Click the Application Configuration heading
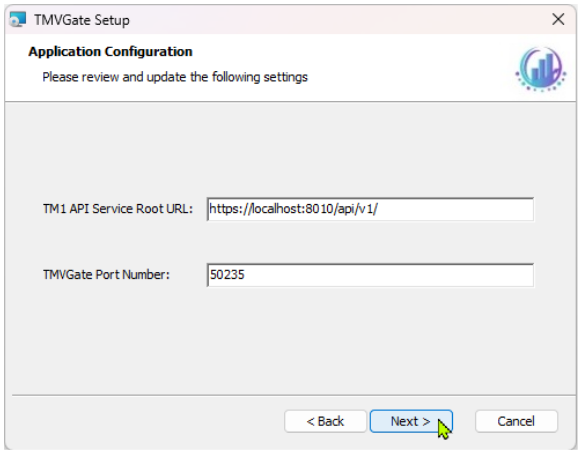580x455 pixels. click(111, 51)
